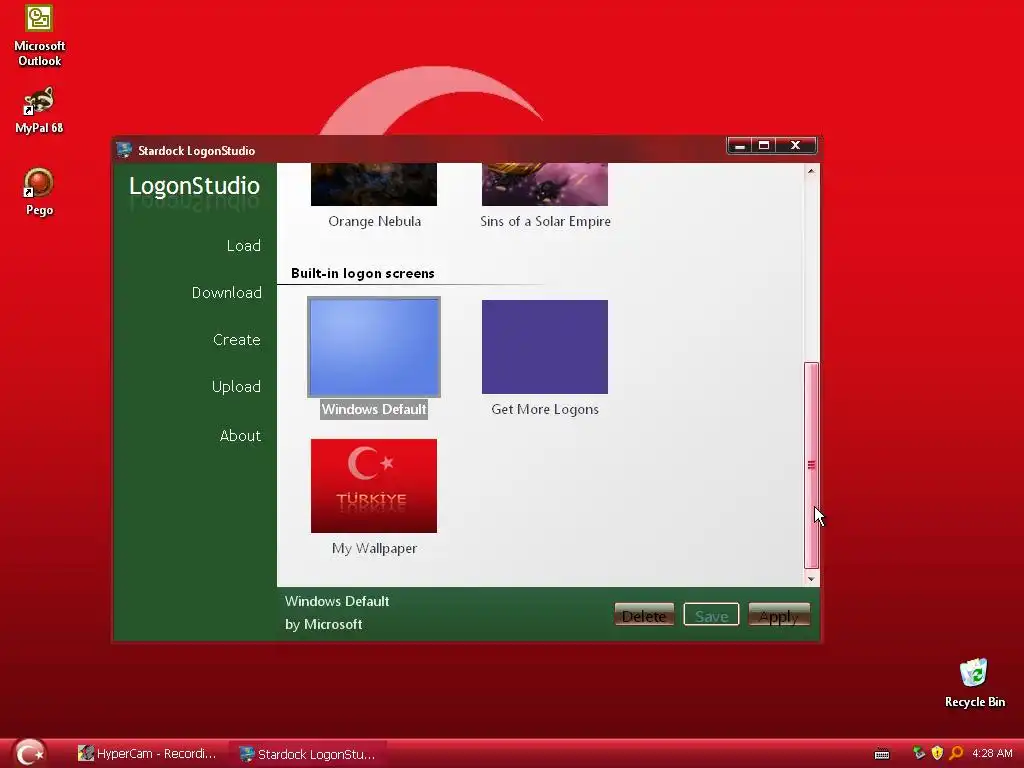The image size is (1024, 768).
Task: Open Recycle Bin on desktop
Action: (974, 683)
